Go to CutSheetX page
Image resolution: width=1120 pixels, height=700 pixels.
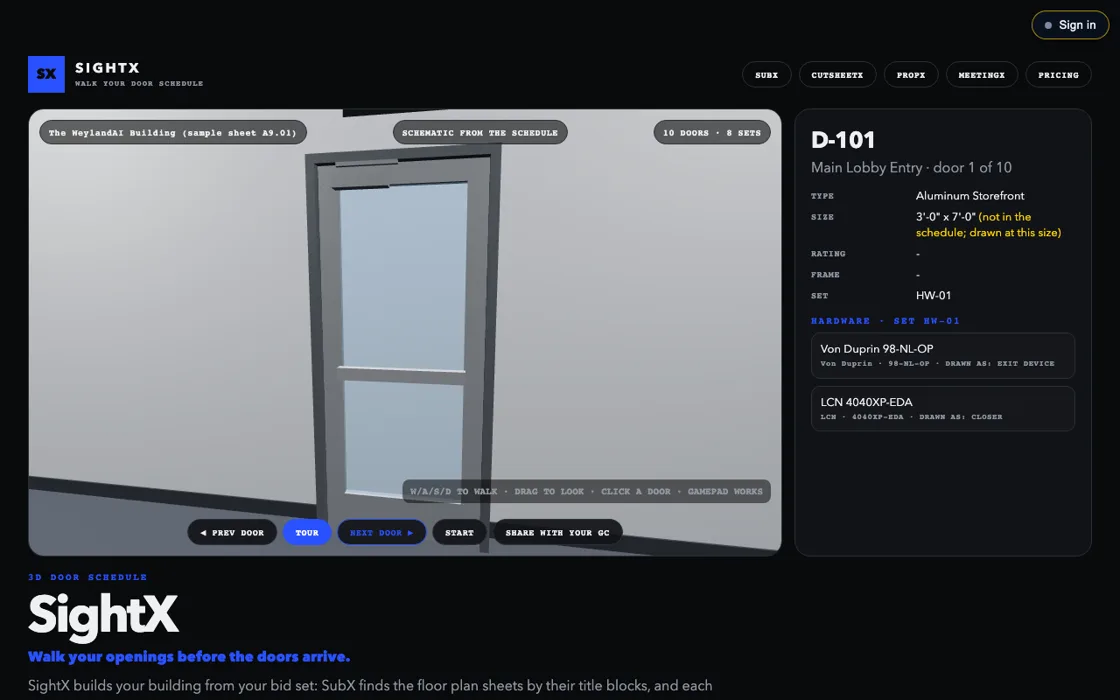click(x=837, y=75)
